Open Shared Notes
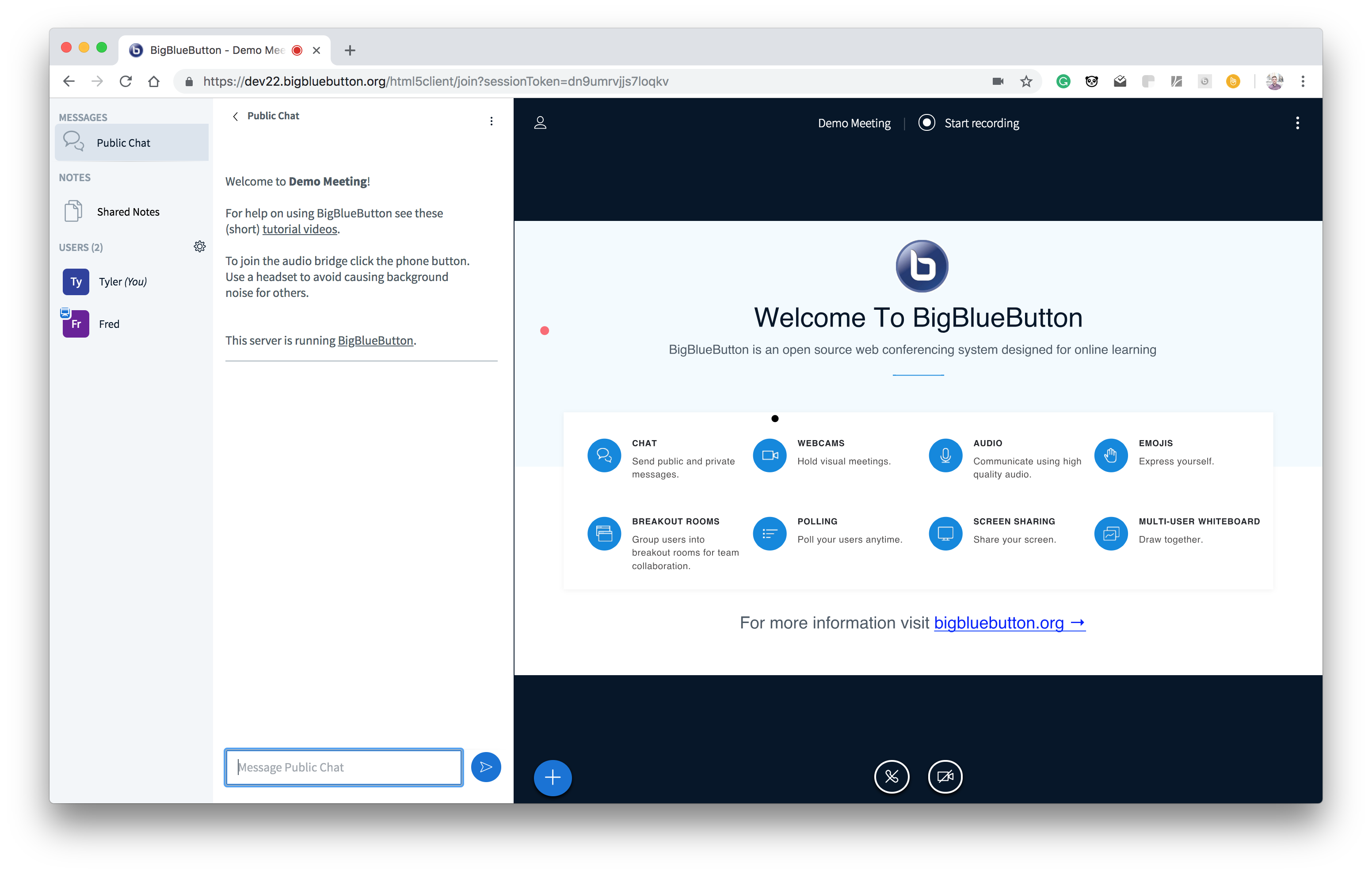The width and height of the screenshot is (1372, 874). pyautogui.click(x=132, y=211)
